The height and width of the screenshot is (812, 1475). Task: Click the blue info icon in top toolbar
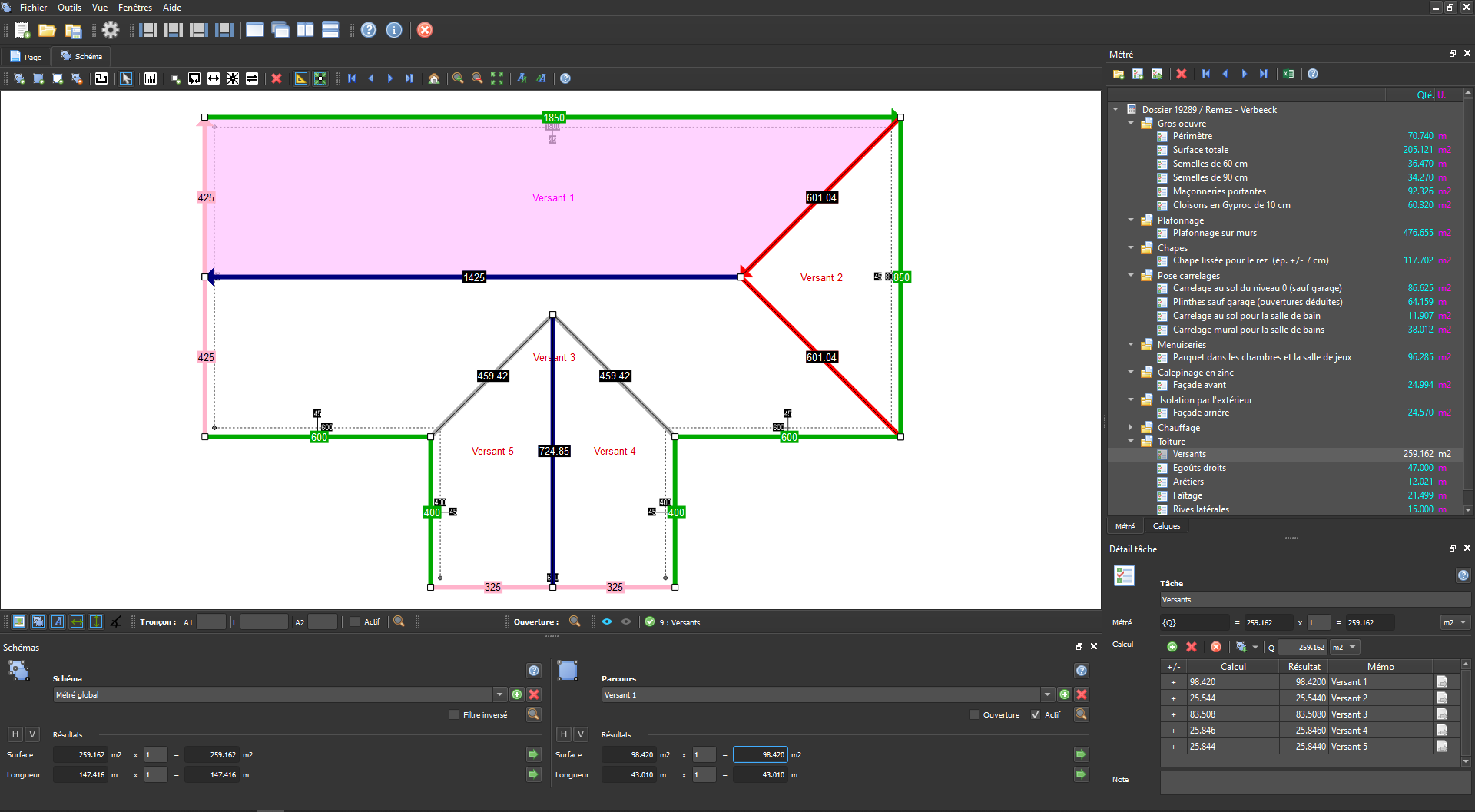coord(394,30)
